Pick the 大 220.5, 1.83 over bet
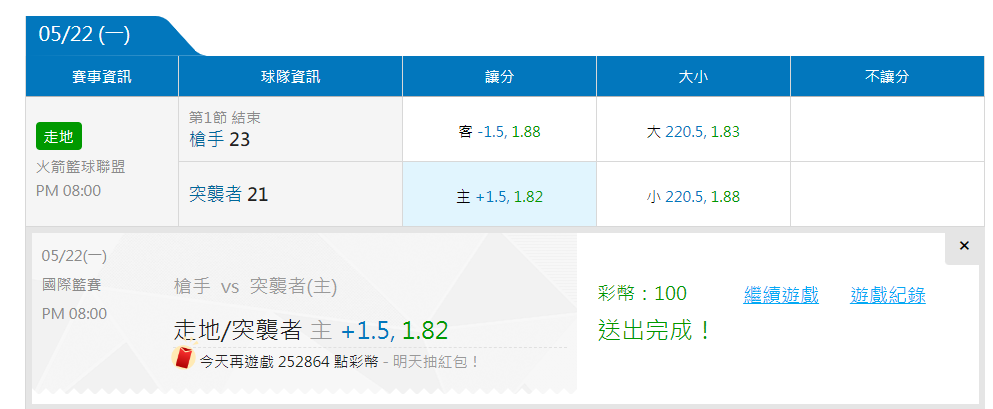This screenshot has width=993, height=409. 693,130
